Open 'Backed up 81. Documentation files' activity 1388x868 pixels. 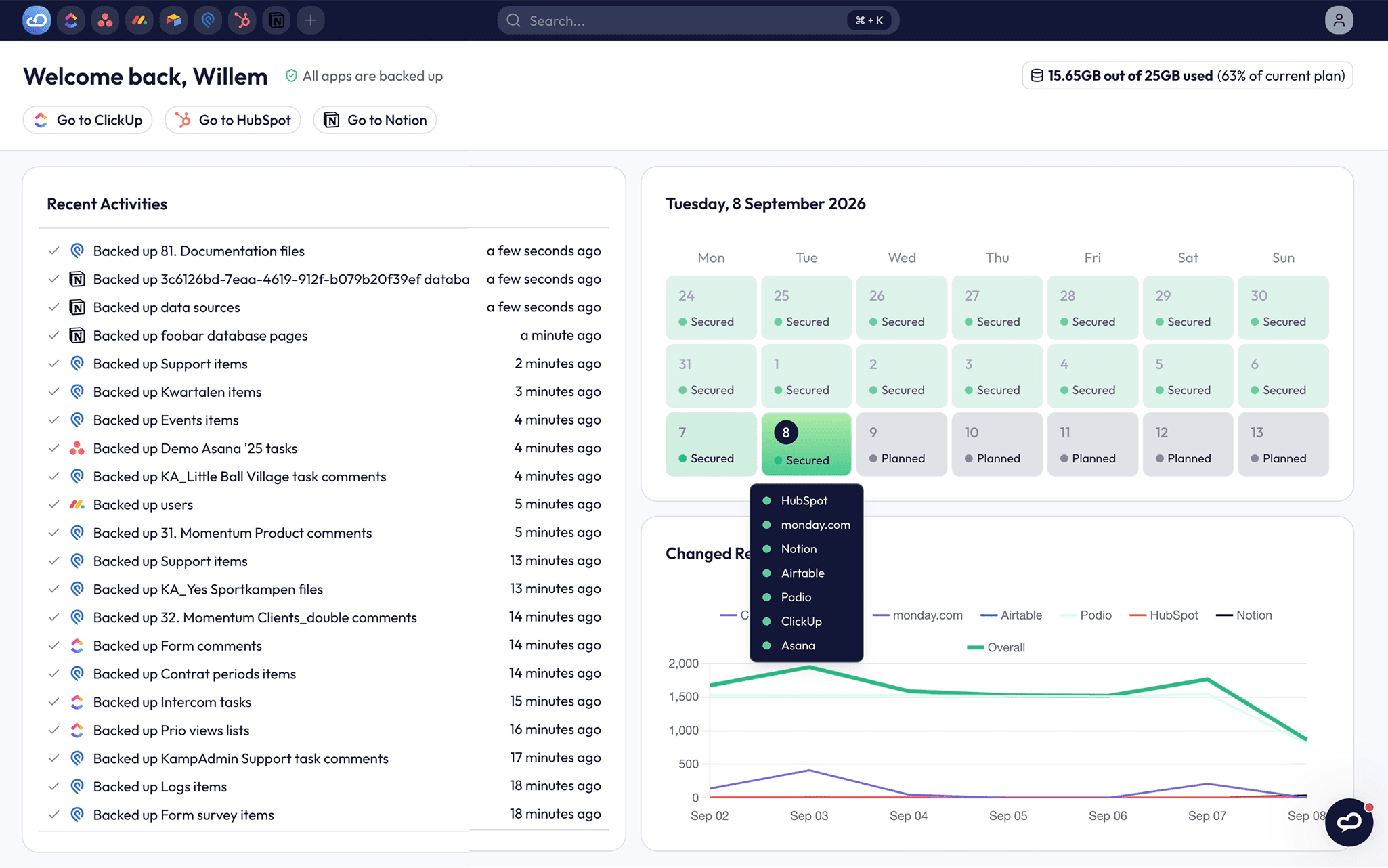198,251
